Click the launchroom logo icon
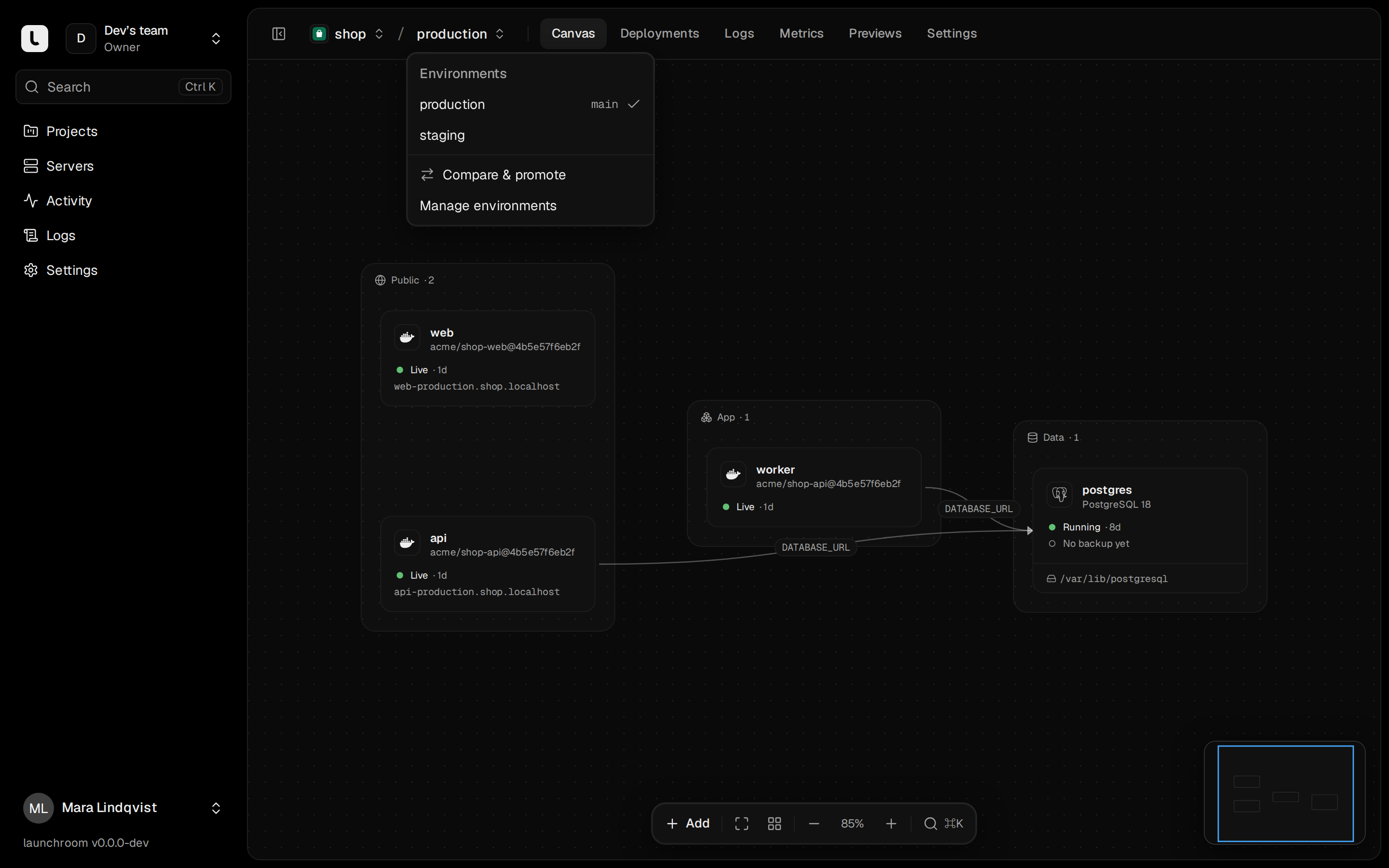The height and width of the screenshot is (868, 1389). [x=34, y=39]
